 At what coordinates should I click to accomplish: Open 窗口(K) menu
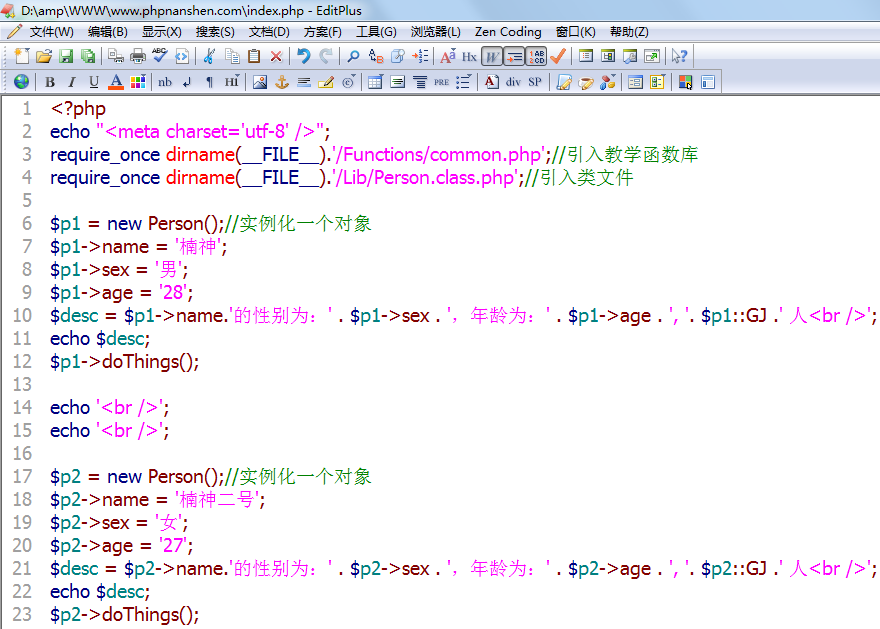tap(575, 32)
